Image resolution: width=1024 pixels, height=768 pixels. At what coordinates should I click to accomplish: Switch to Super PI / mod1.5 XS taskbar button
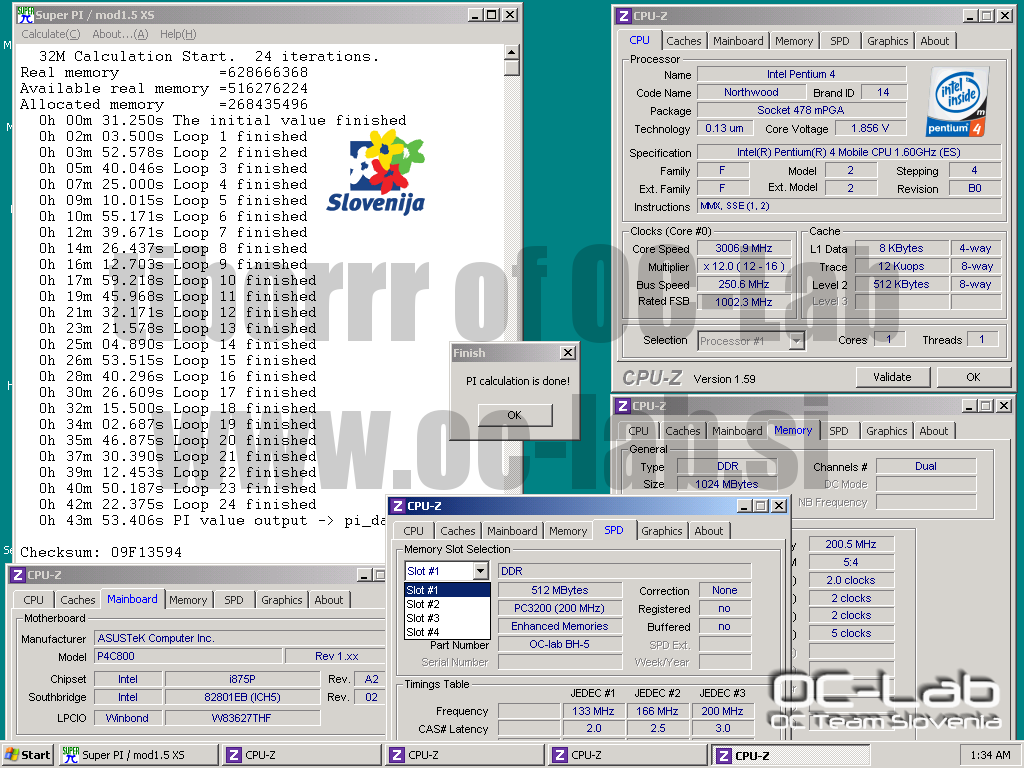pos(138,755)
